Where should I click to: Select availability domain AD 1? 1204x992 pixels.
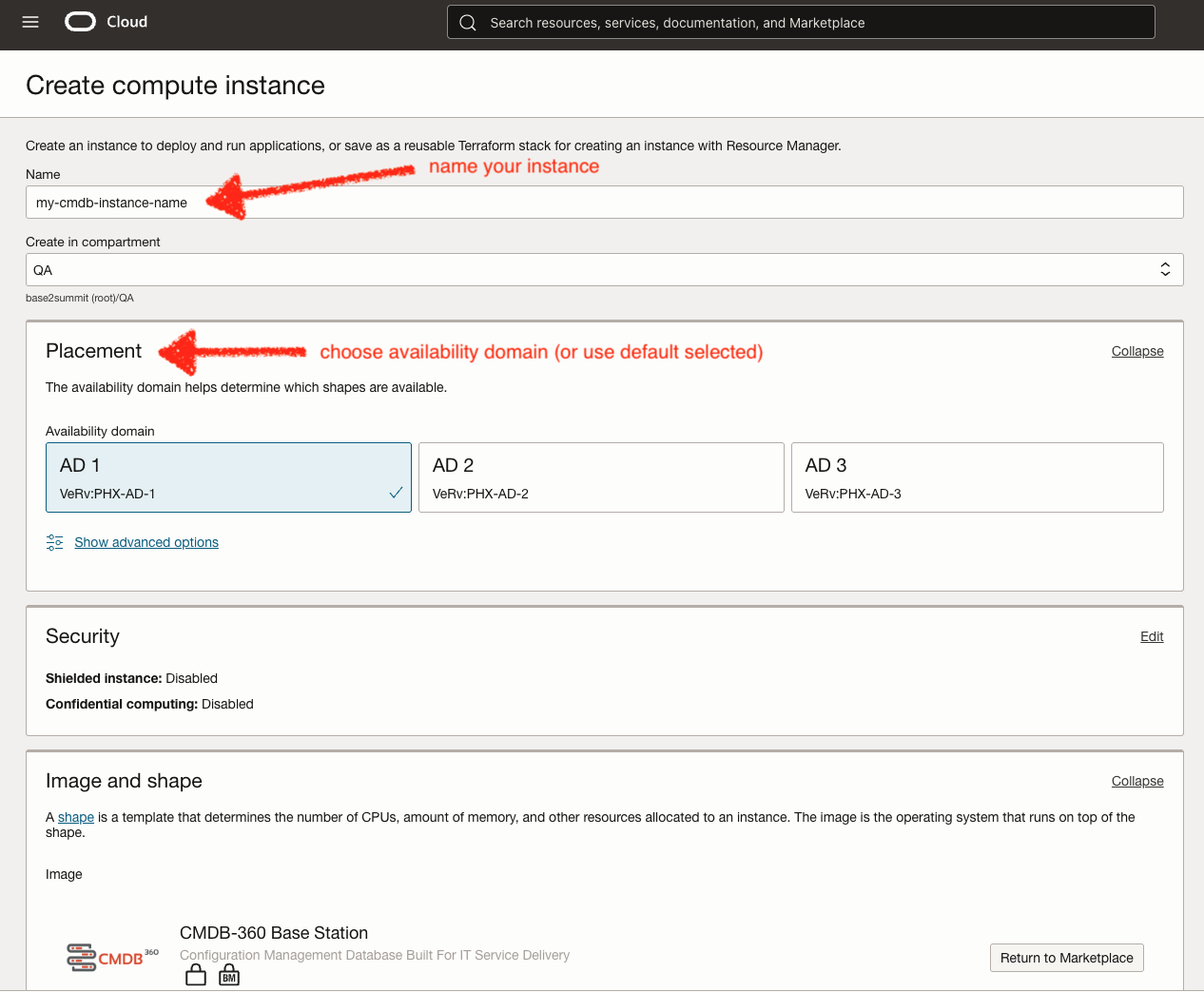(228, 477)
